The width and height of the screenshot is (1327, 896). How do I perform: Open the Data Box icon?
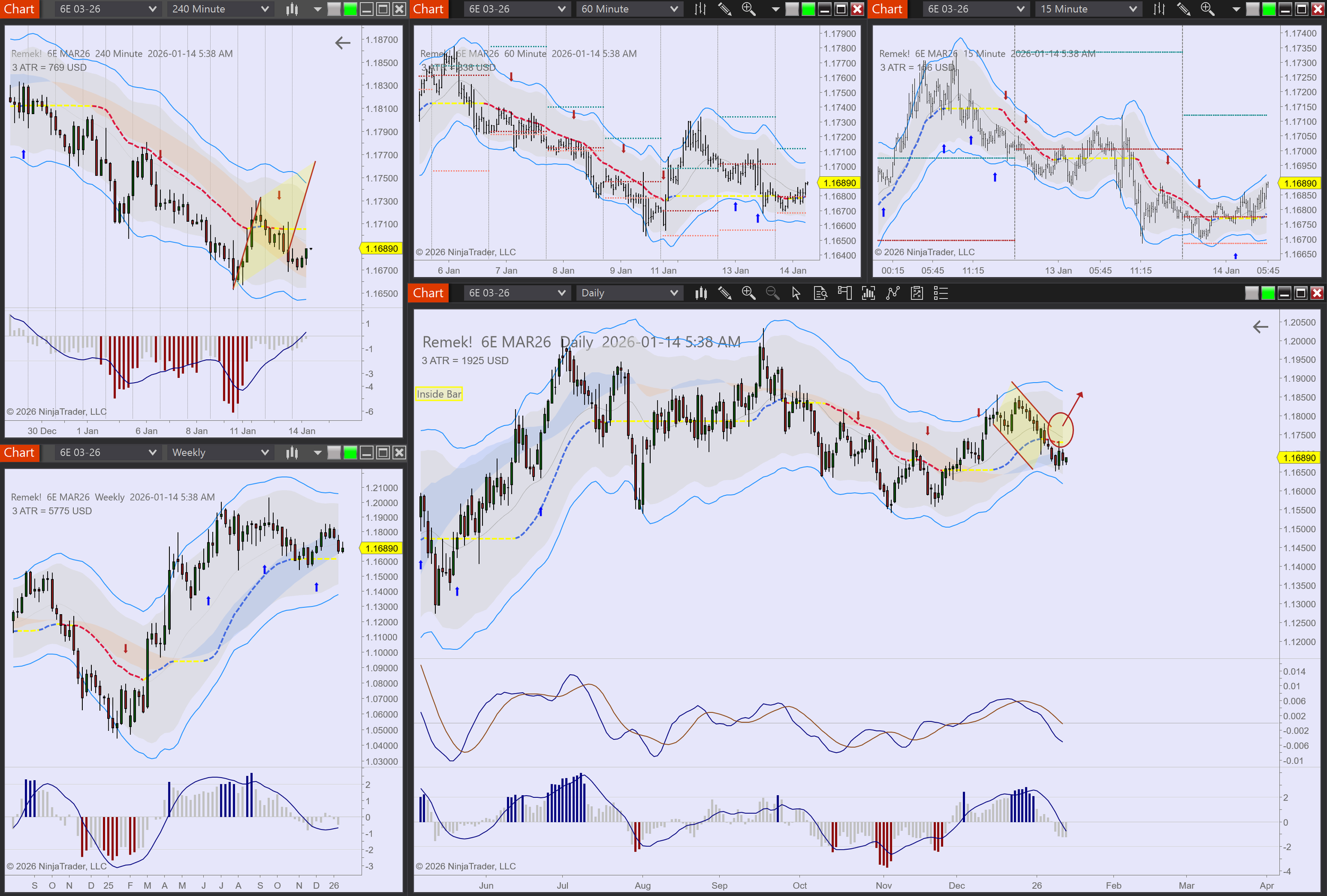[821, 293]
